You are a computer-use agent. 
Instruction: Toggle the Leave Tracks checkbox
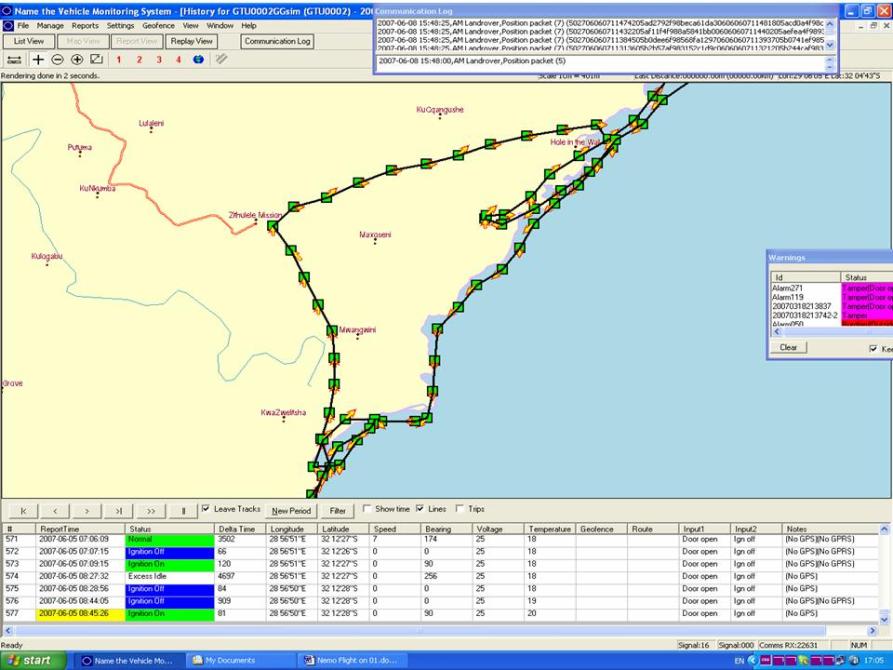point(206,509)
